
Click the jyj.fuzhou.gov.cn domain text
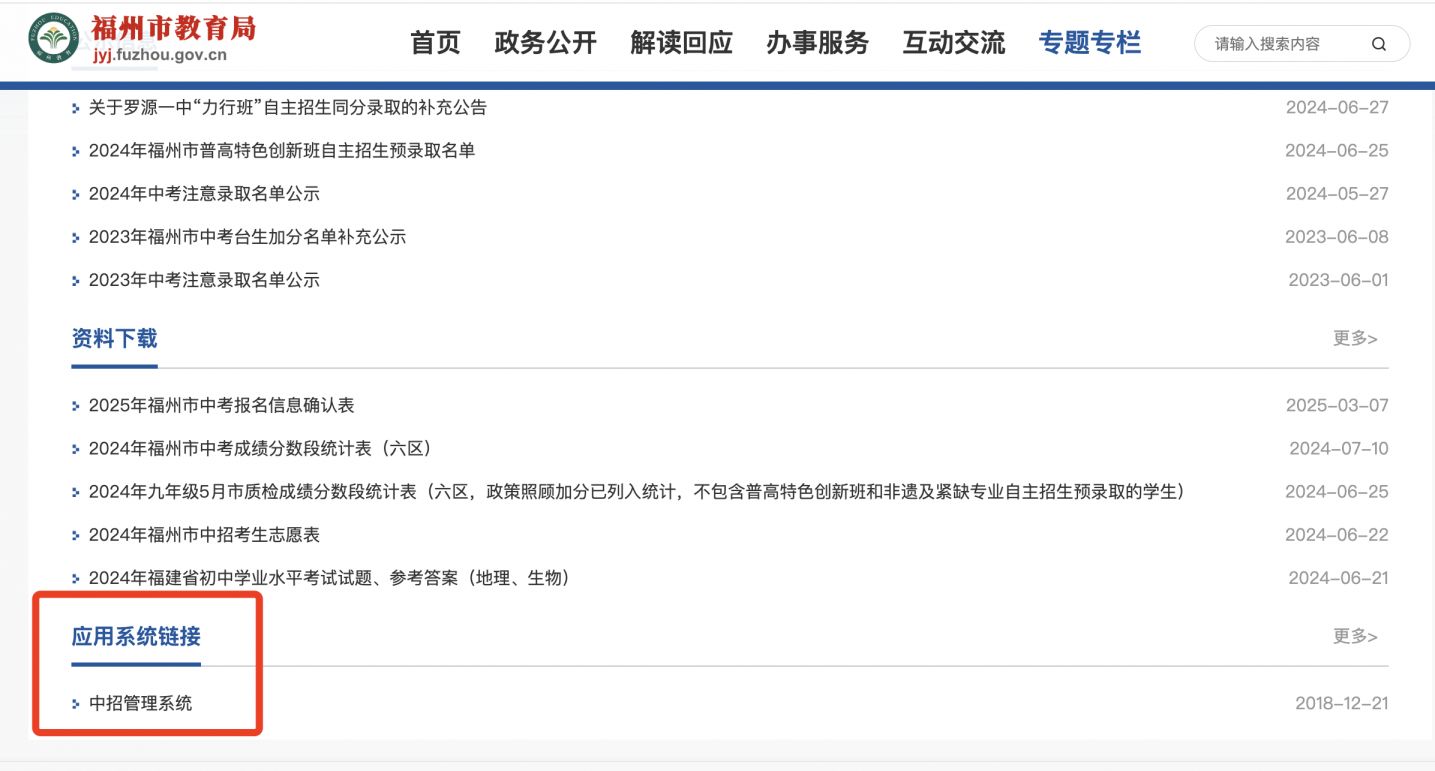coord(160,55)
